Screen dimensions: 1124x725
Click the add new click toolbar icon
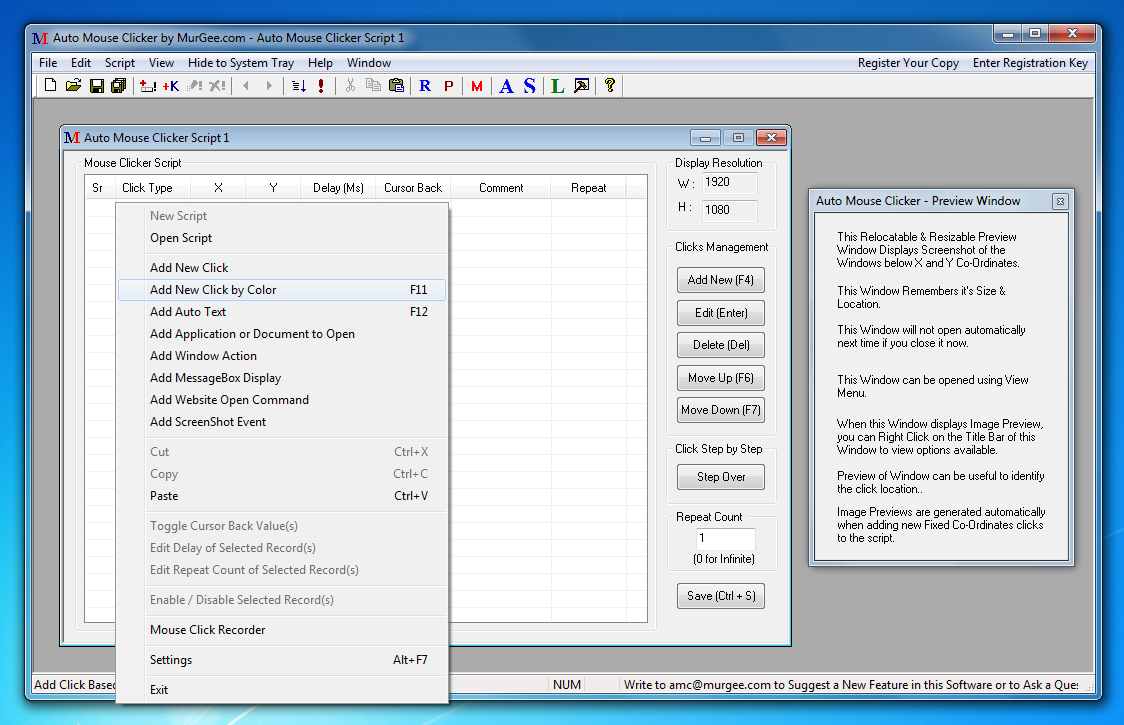[x=148, y=85]
